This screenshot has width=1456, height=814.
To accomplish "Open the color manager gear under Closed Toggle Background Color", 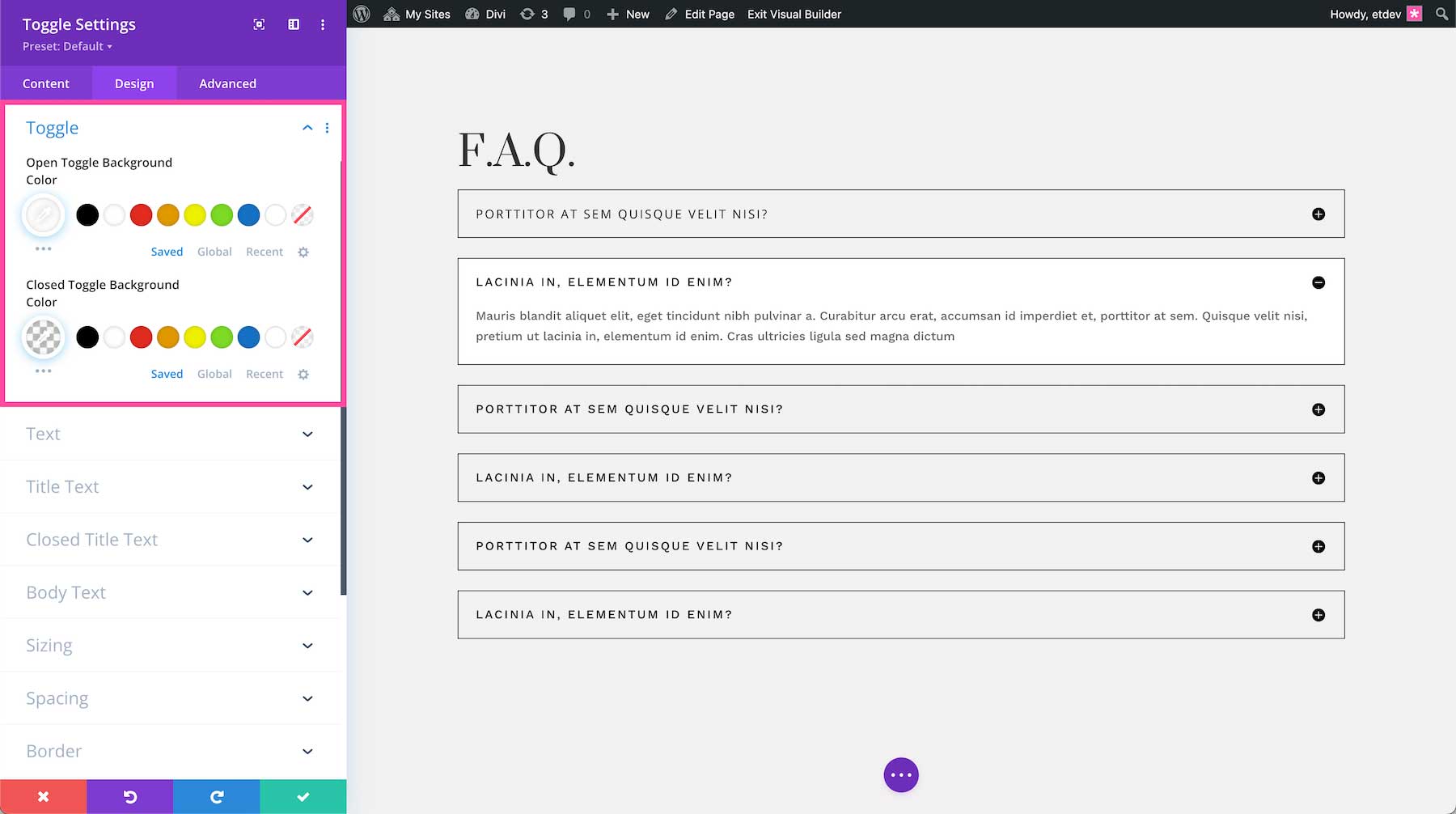I will (303, 374).
